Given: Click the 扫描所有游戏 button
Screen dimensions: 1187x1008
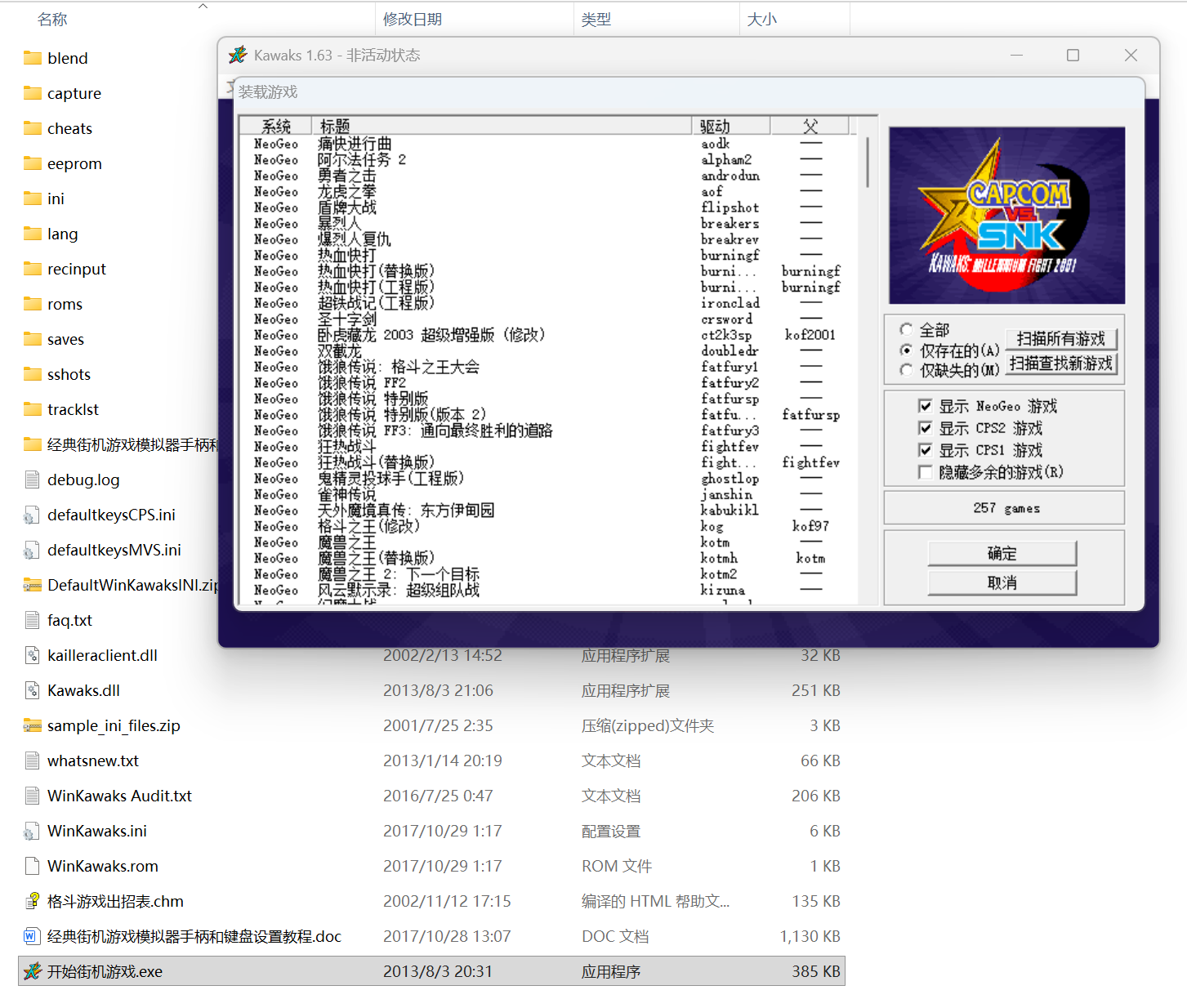Looking at the screenshot, I should pos(1060,339).
